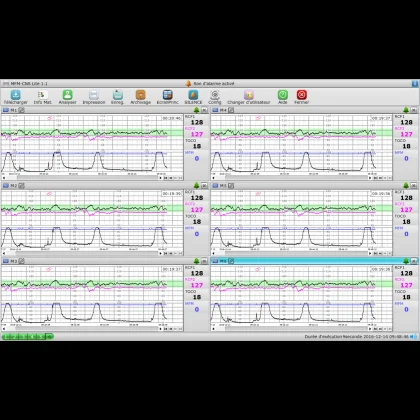
Task: Click the Analyser toolbar icon
Action: [68, 95]
